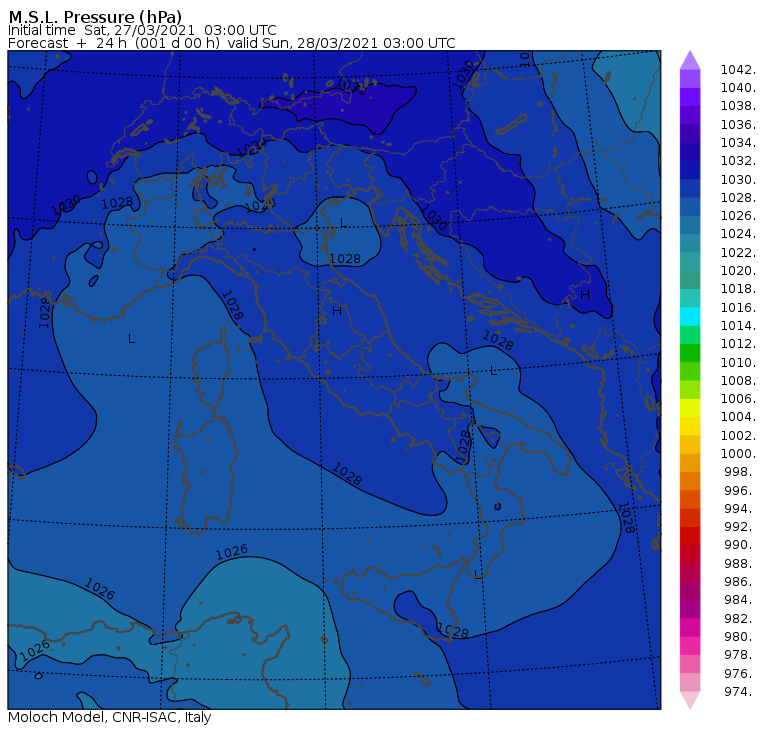This screenshot has height=731, width=760.
Task: Click the 1032 contour label over the Alps
Action: click(x=352, y=87)
